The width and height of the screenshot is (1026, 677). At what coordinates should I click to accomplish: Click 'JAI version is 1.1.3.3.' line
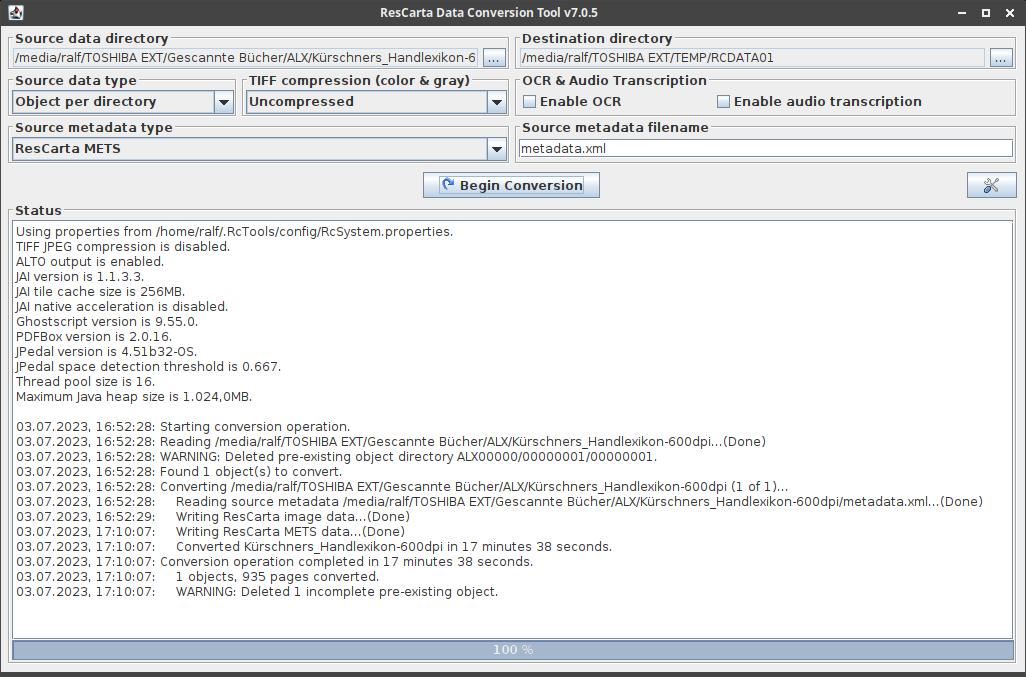(79, 276)
